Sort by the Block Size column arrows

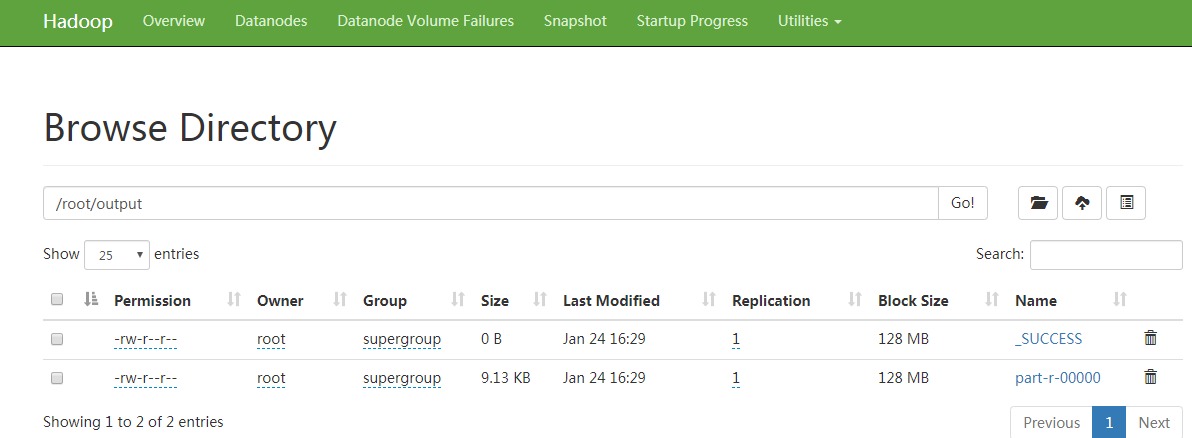(x=993, y=300)
